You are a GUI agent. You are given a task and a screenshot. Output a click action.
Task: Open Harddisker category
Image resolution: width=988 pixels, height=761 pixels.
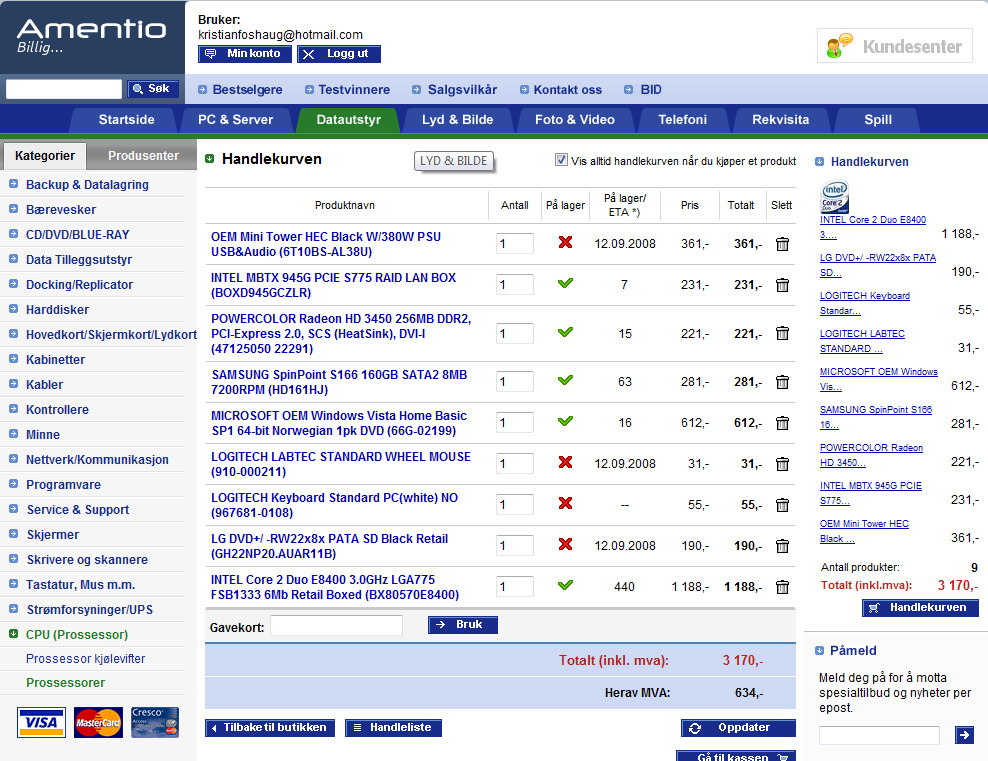(57, 309)
